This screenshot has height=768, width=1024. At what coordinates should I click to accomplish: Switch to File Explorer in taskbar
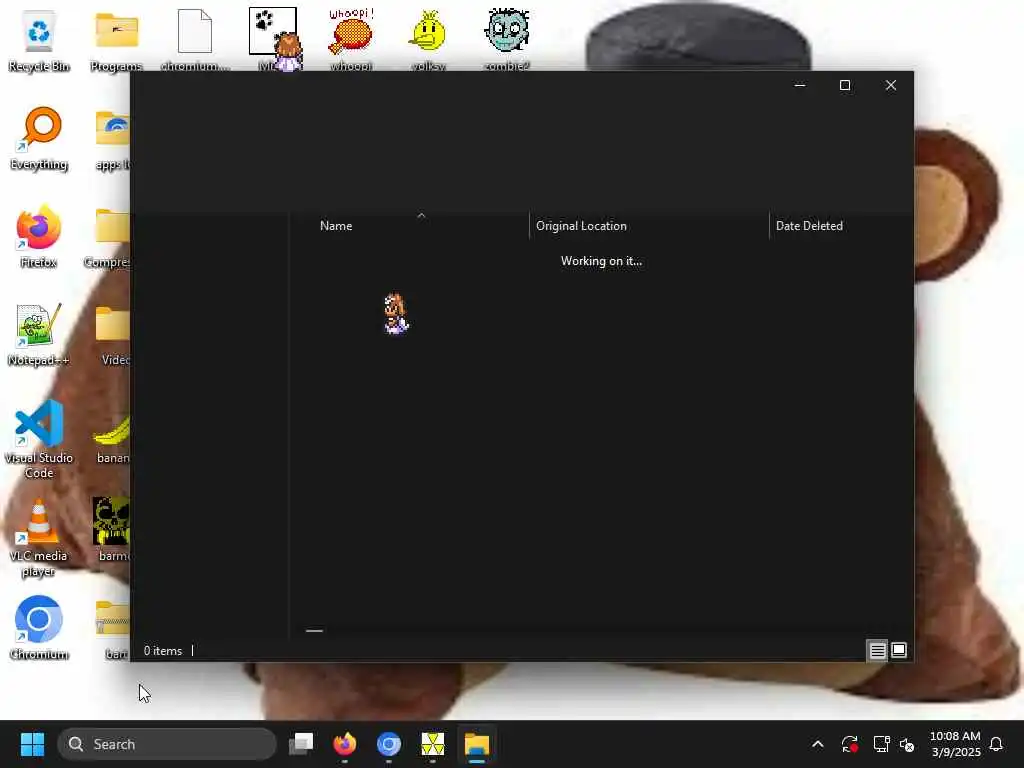click(x=477, y=744)
